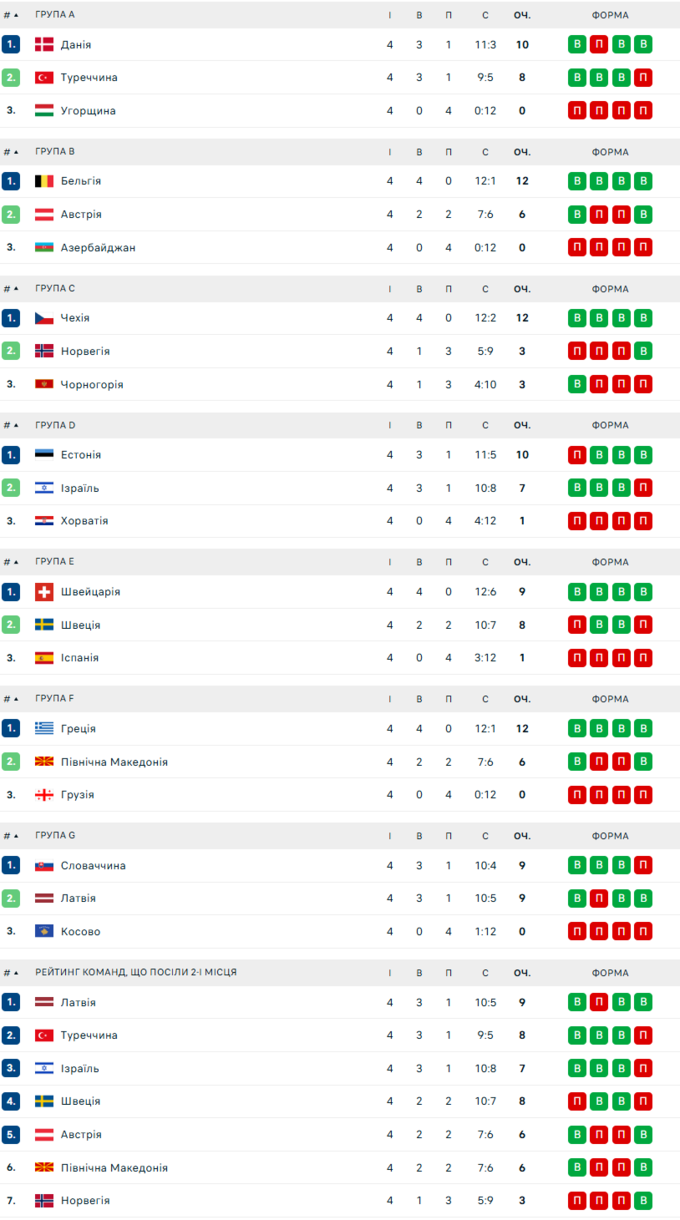Click the rank 5 badge beside Австрія
The height and width of the screenshot is (1220, 680).
pos(11,1135)
